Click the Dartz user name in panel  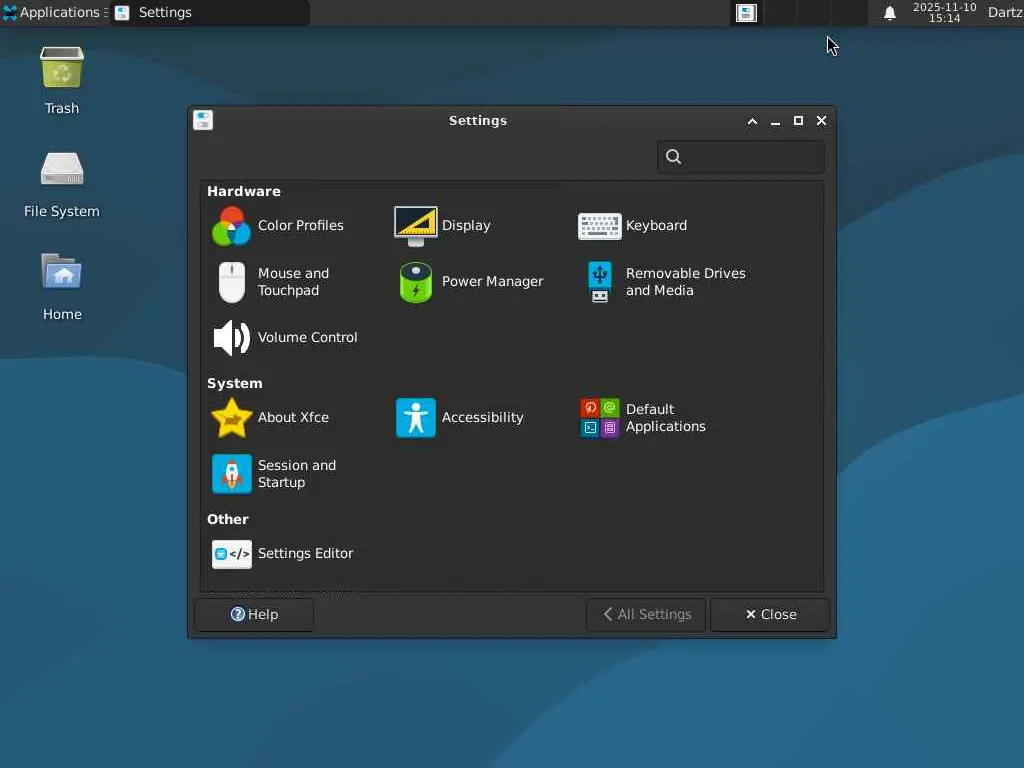pyautogui.click(x=1005, y=12)
